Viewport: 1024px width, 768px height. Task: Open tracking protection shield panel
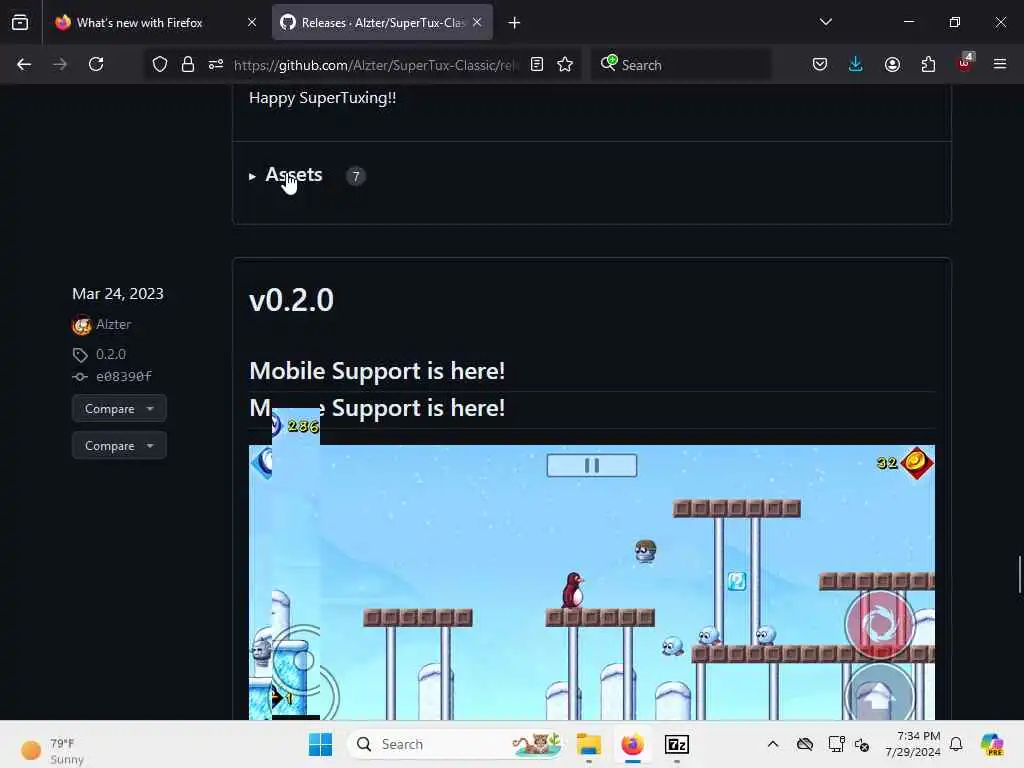click(160, 65)
